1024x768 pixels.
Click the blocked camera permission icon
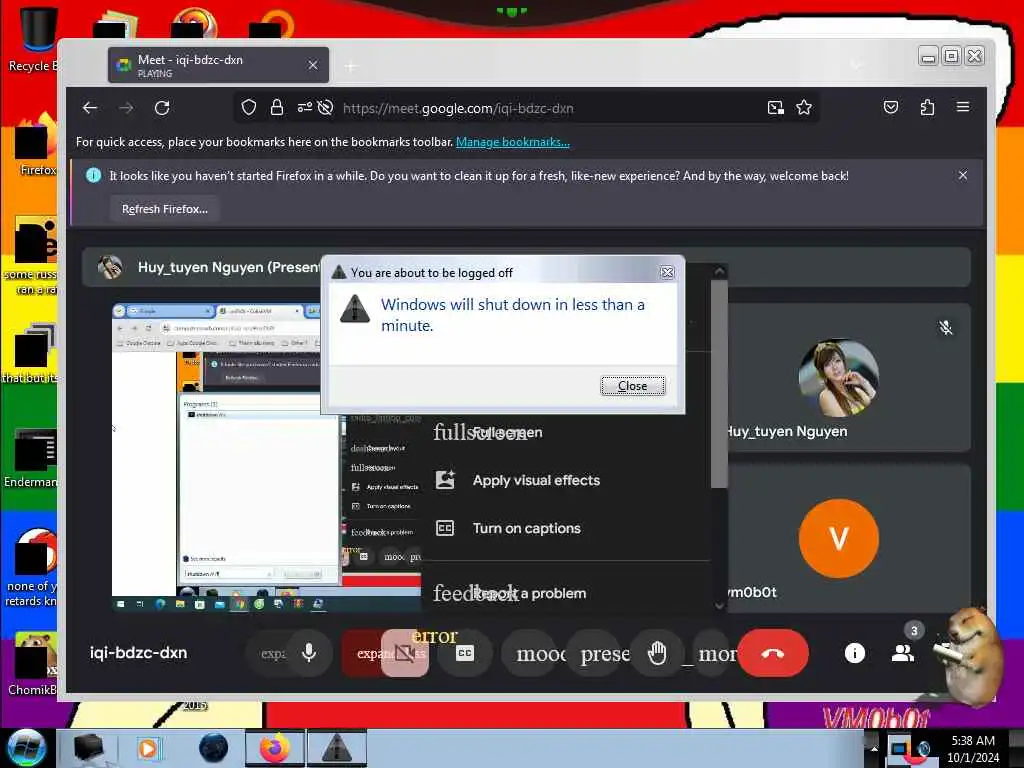(x=325, y=108)
